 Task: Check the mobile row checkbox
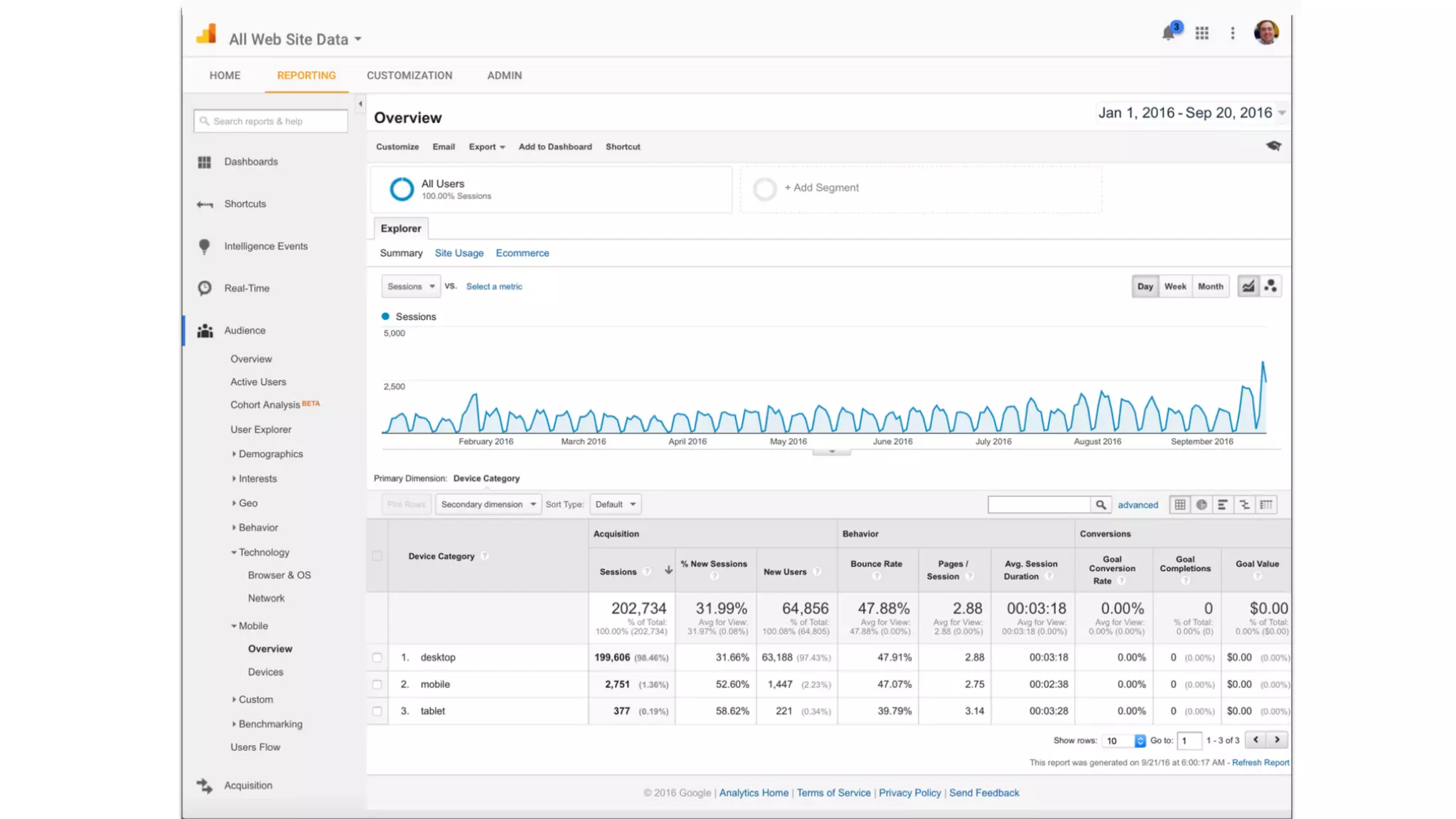(x=377, y=685)
